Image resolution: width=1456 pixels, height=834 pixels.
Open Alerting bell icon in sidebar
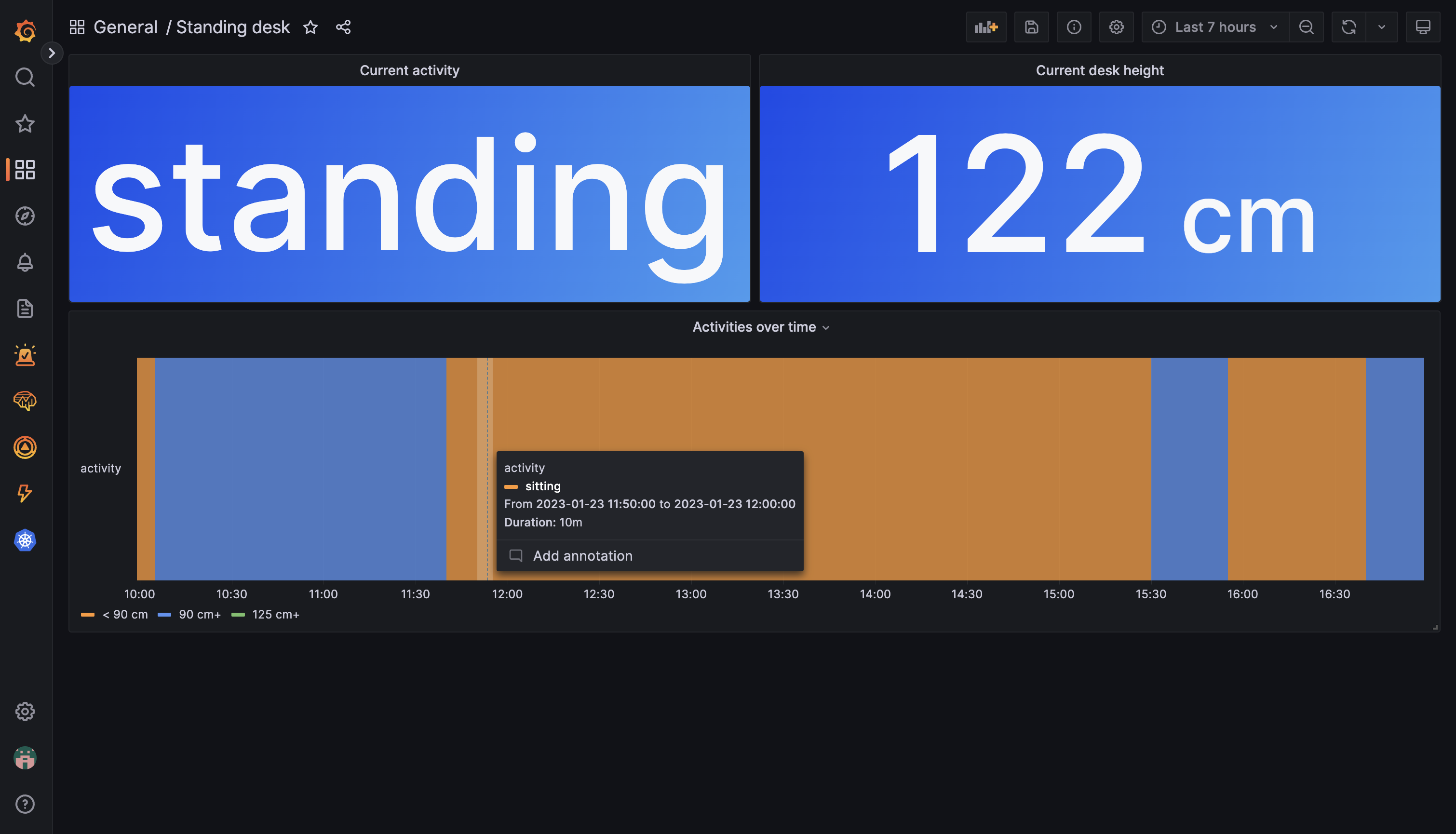(25, 262)
